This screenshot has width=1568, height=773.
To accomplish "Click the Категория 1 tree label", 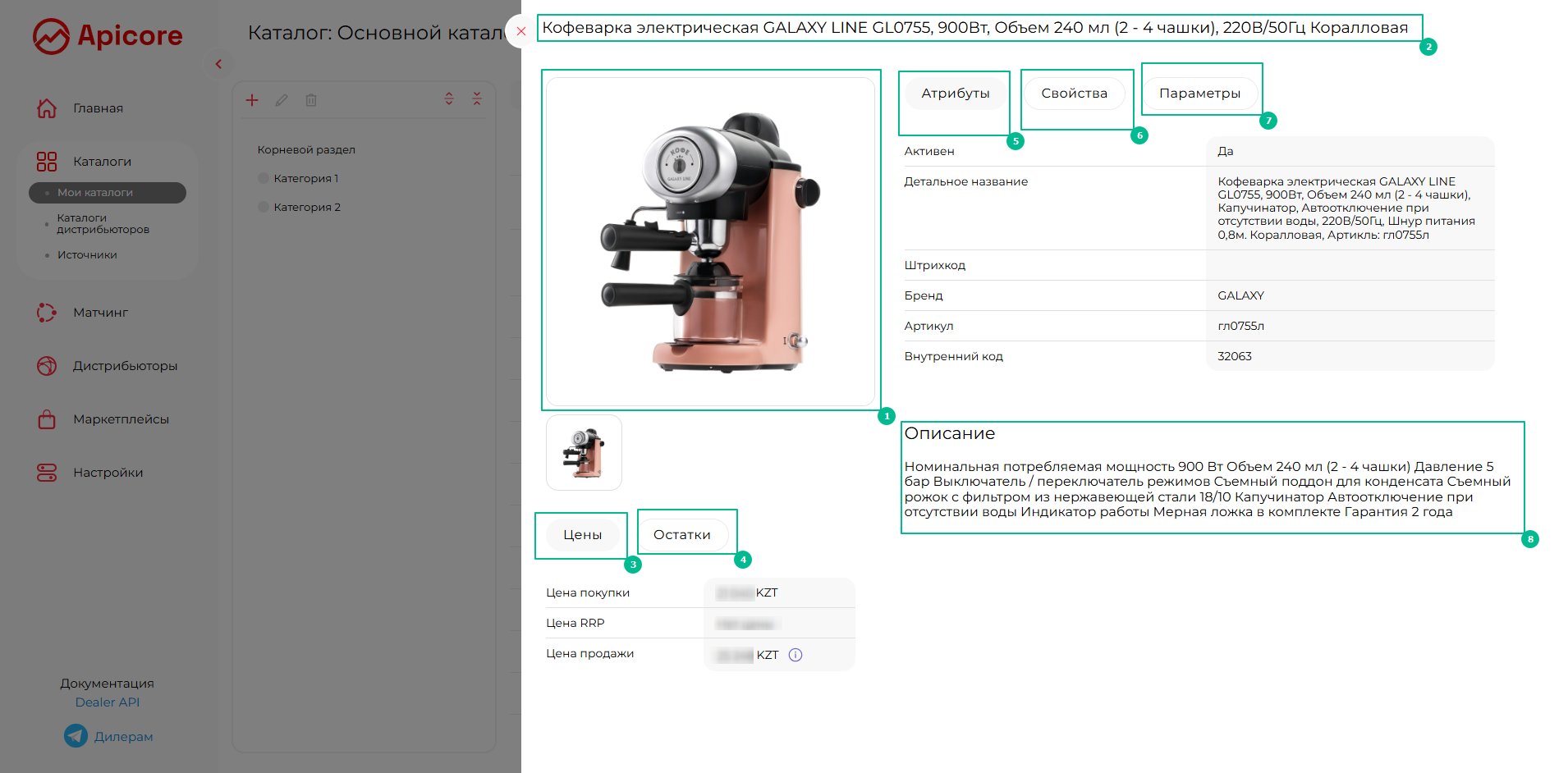I will pyautogui.click(x=306, y=178).
